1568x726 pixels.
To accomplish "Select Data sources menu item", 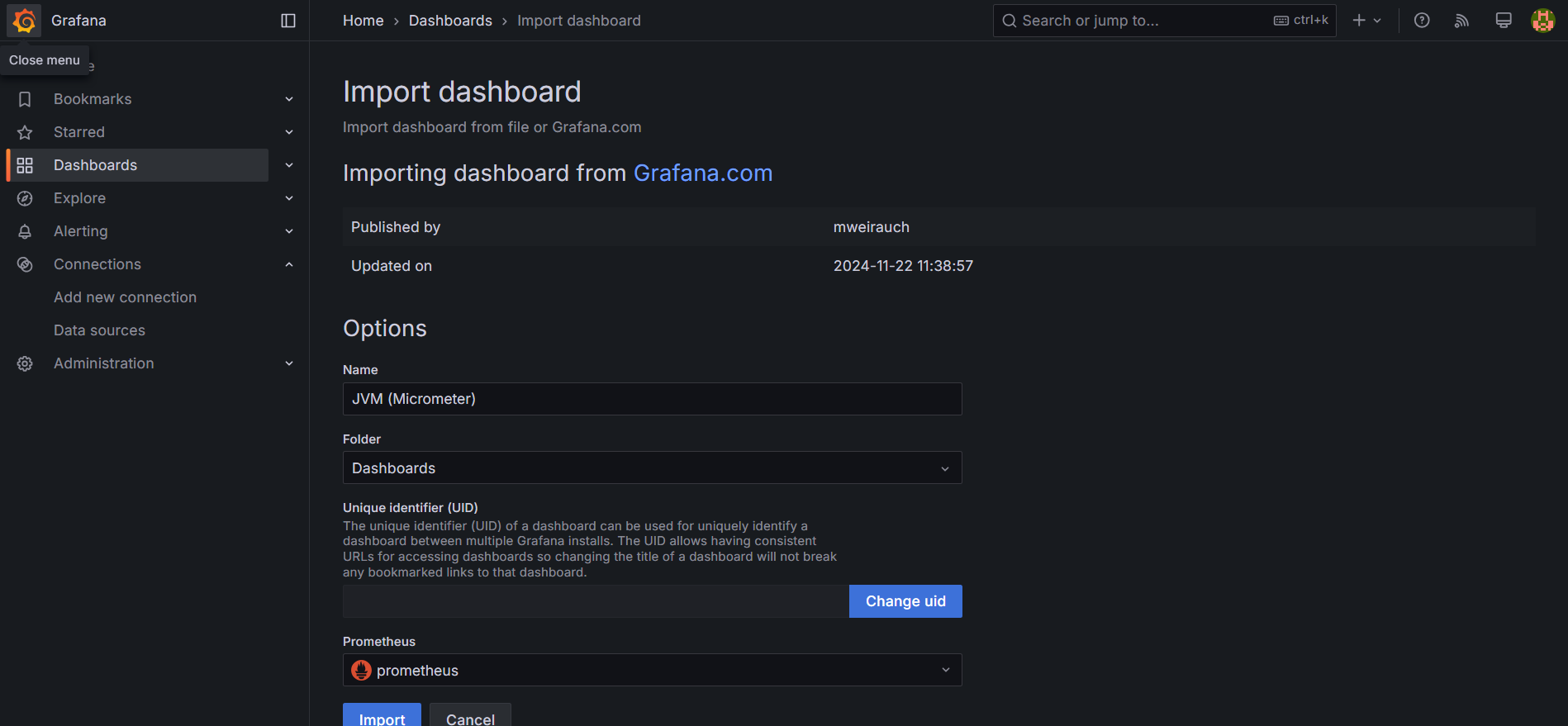I will click(x=99, y=330).
